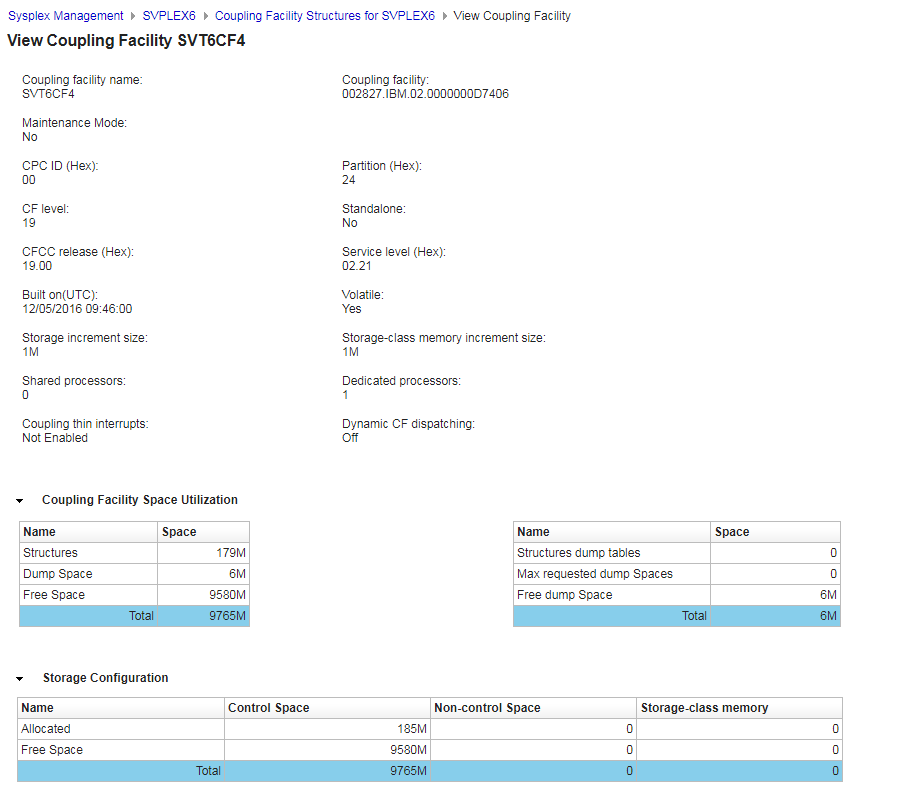The height and width of the screenshot is (803, 915).
Task: Click the Shared processors value 0
Action: 25,395
